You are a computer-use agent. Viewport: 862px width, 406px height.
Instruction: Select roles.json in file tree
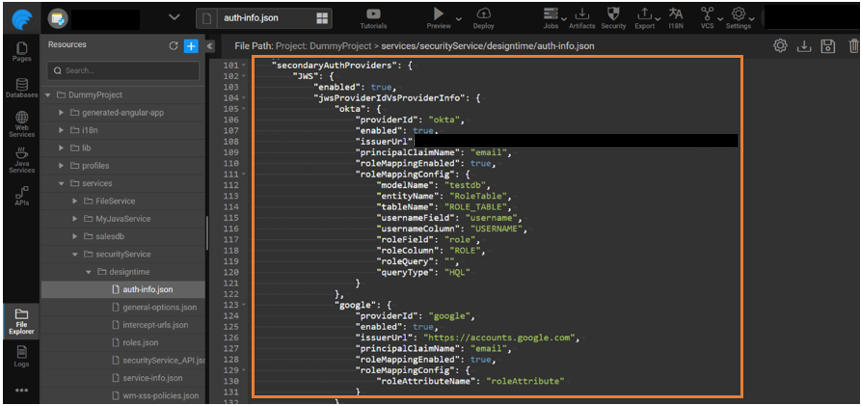pos(138,343)
